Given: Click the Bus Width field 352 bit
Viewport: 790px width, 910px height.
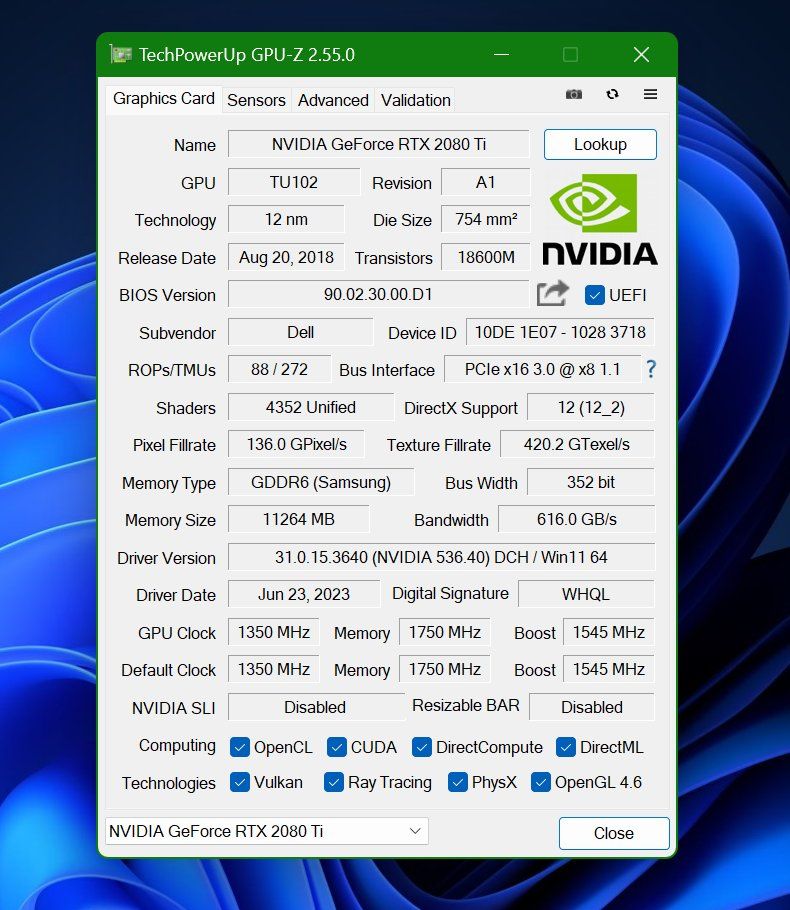Looking at the screenshot, I should click(x=591, y=482).
